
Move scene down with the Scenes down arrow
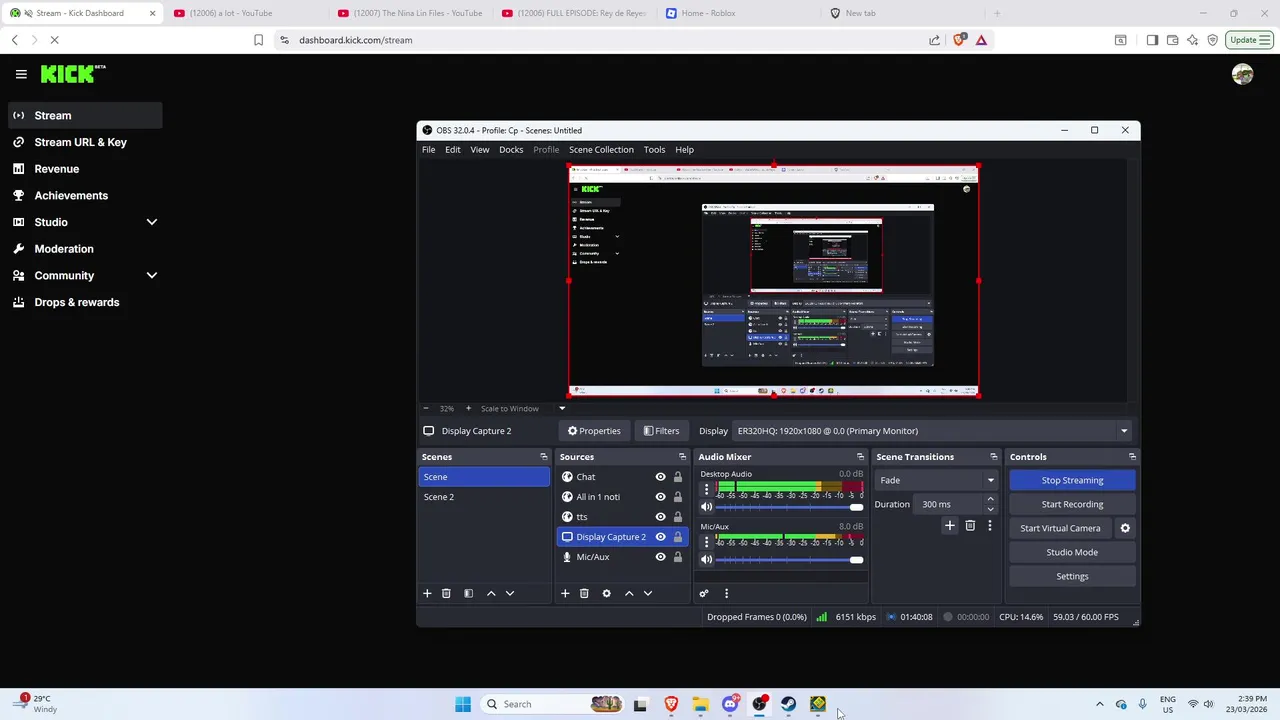click(x=510, y=593)
